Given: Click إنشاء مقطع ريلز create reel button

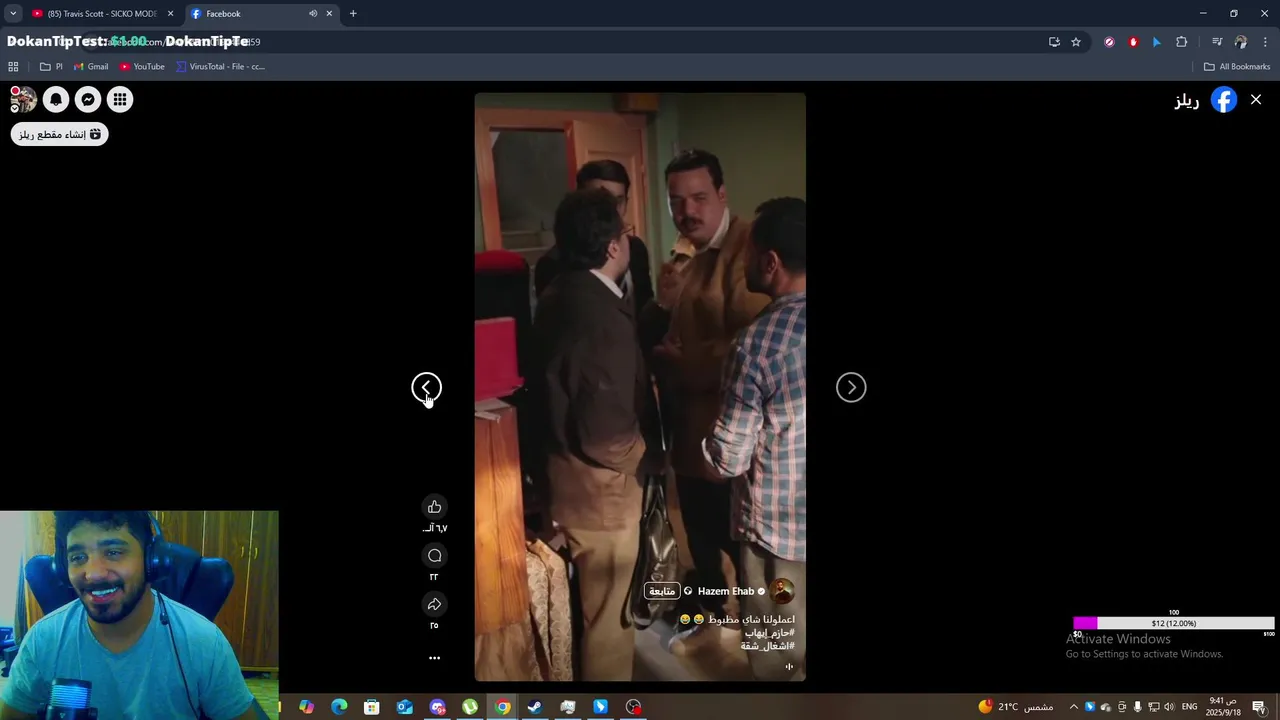Looking at the screenshot, I should (x=60, y=134).
